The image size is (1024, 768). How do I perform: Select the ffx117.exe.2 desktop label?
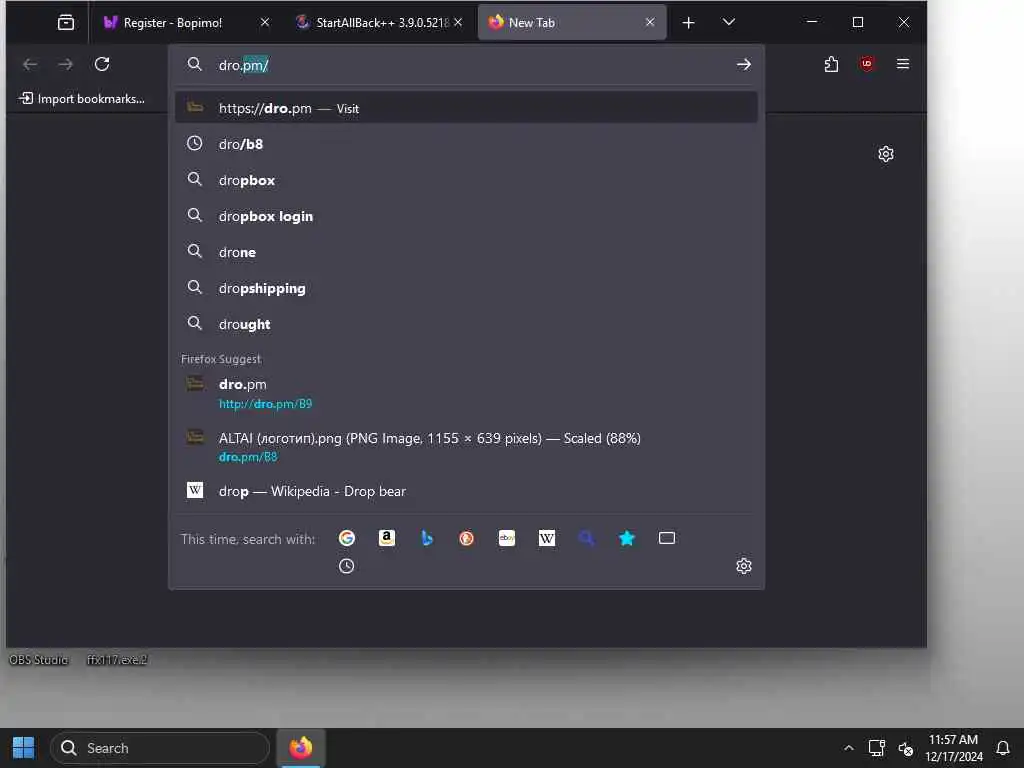(117, 660)
